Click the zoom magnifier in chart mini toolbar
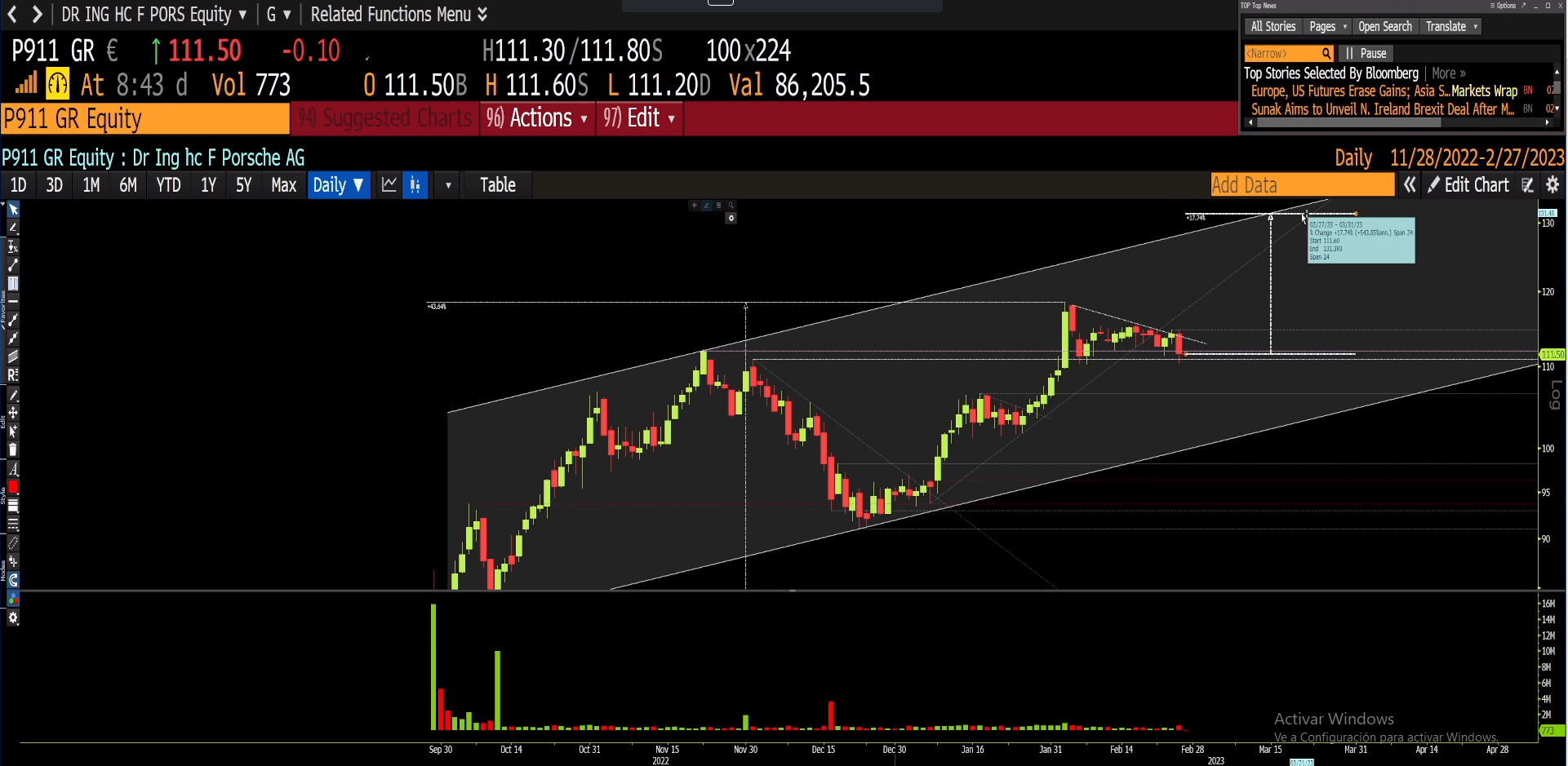Image resolution: width=1568 pixels, height=766 pixels. (x=731, y=206)
